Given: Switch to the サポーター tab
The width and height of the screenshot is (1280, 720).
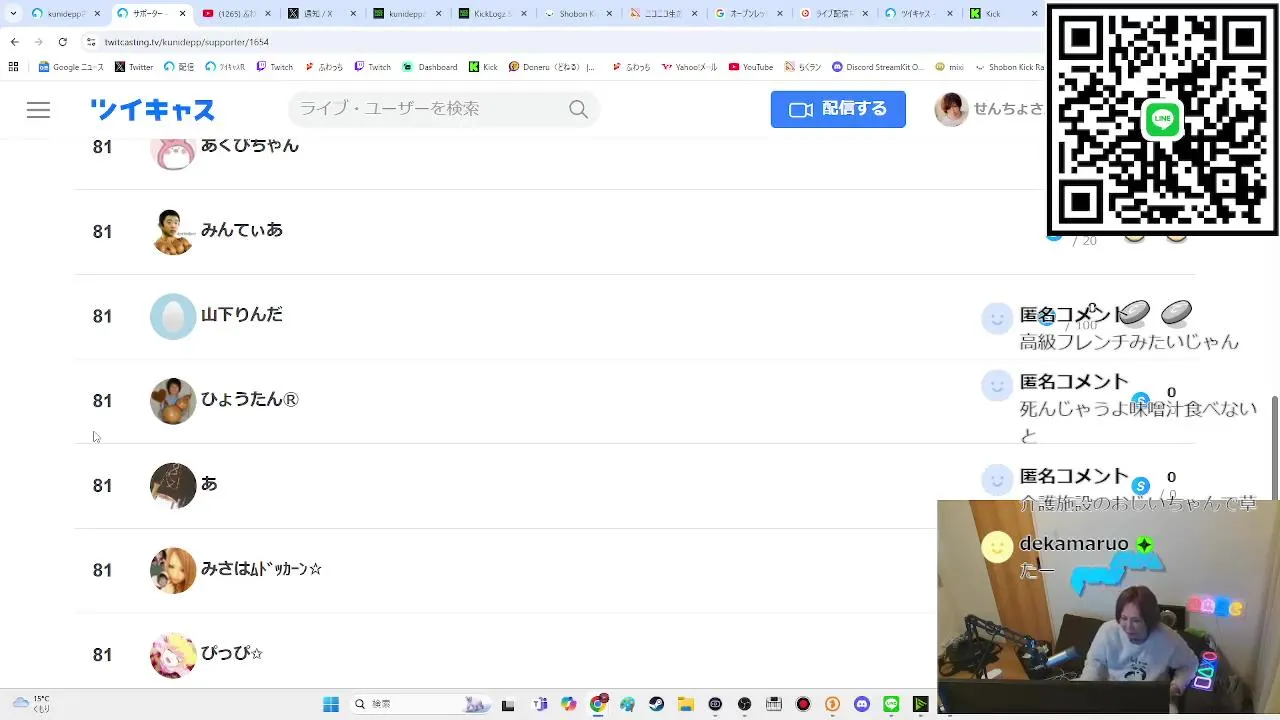Looking at the screenshot, I should pos(152,14).
